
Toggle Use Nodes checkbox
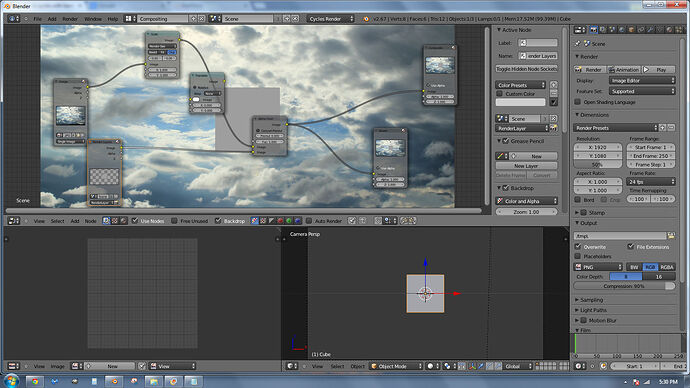[x=135, y=221]
